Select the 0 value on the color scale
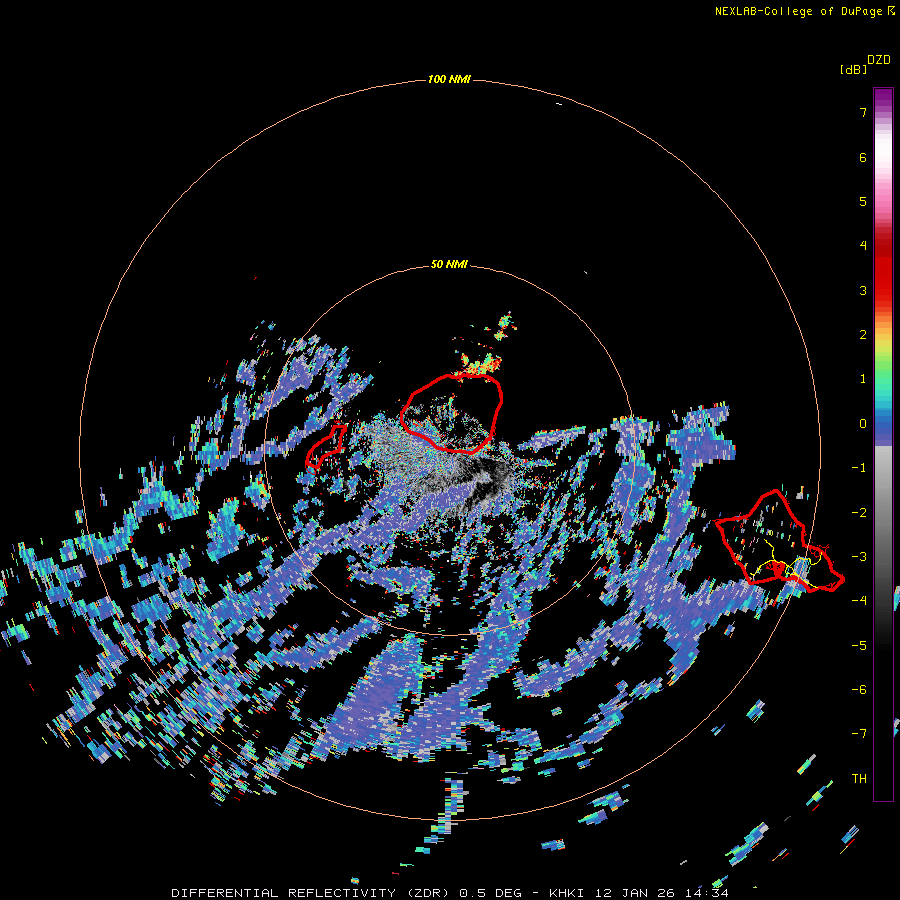The width and height of the screenshot is (900, 900). [x=863, y=424]
